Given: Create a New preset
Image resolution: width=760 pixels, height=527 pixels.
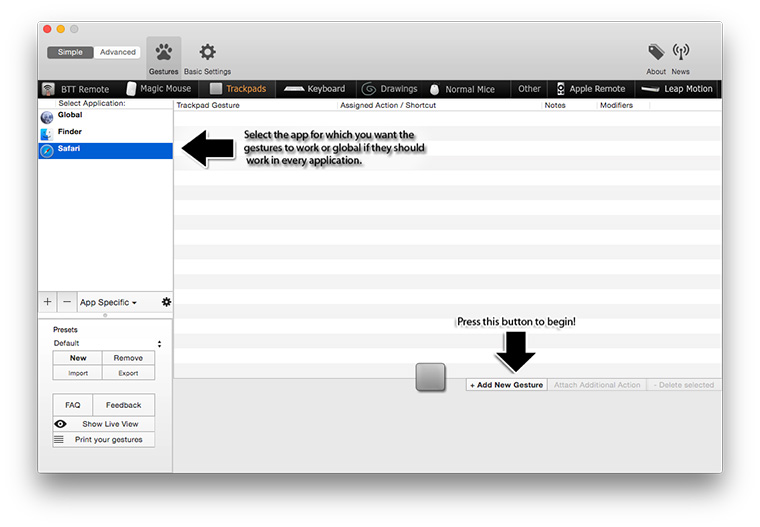Looking at the screenshot, I should [78, 358].
